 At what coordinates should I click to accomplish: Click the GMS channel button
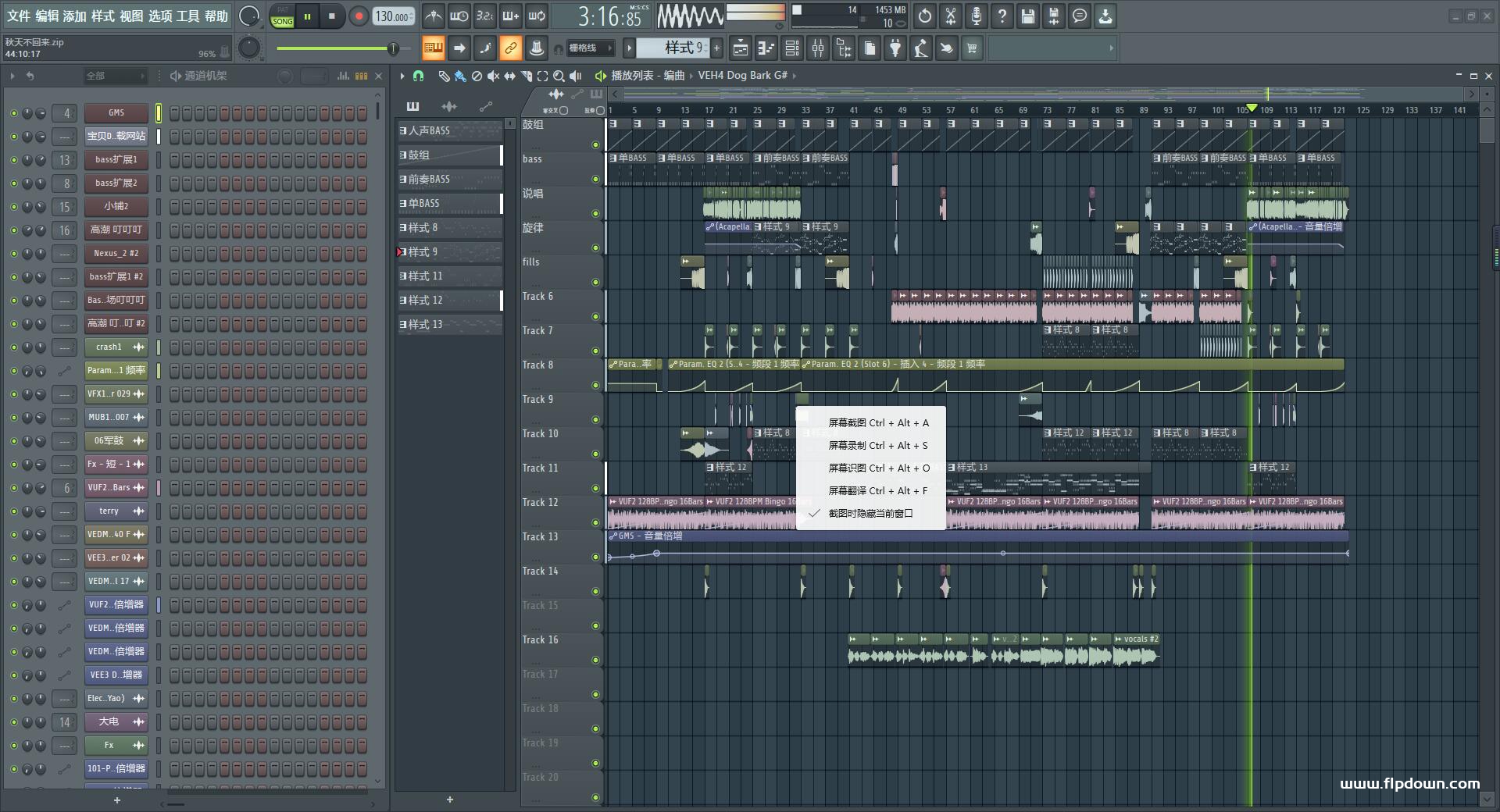point(116,113)
